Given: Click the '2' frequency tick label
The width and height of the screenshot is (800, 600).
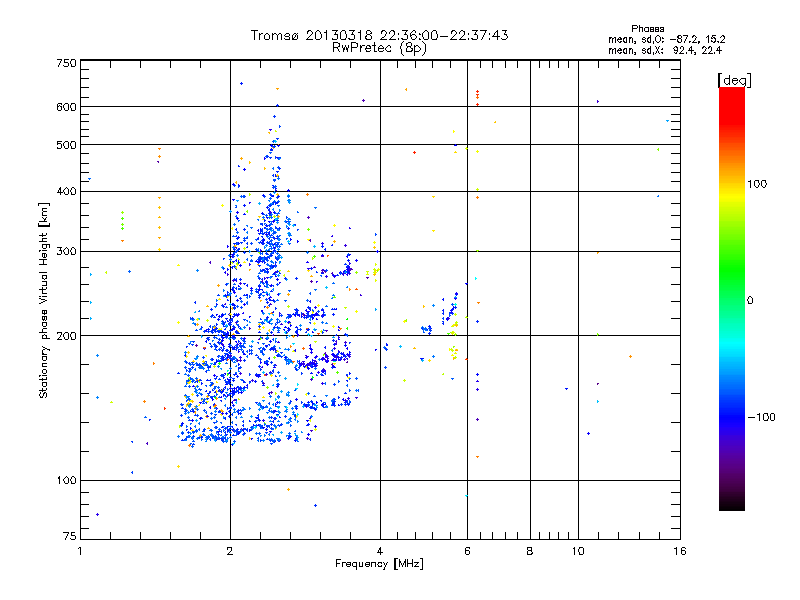Looking at the screenshot, I should click(x=230, y=551).
